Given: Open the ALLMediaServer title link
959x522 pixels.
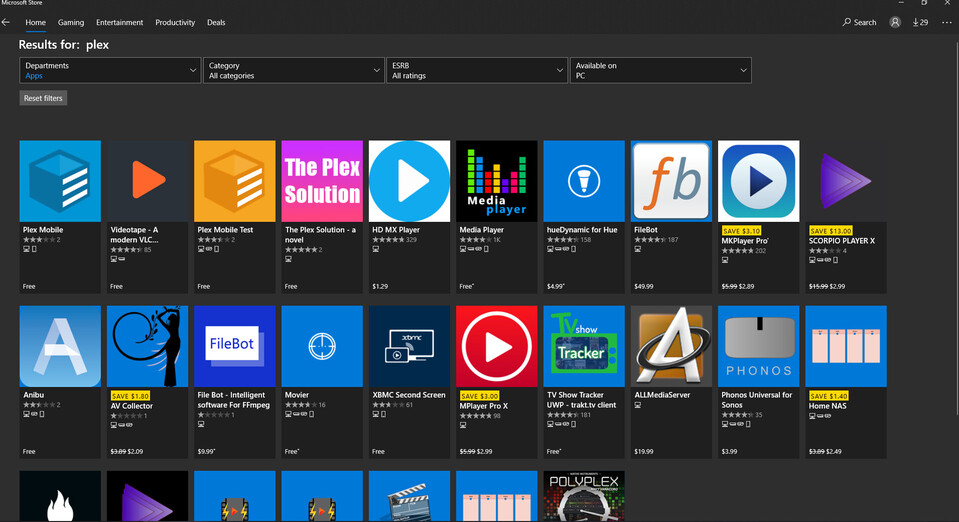Looking at the screenshot, I should [662, 395].
